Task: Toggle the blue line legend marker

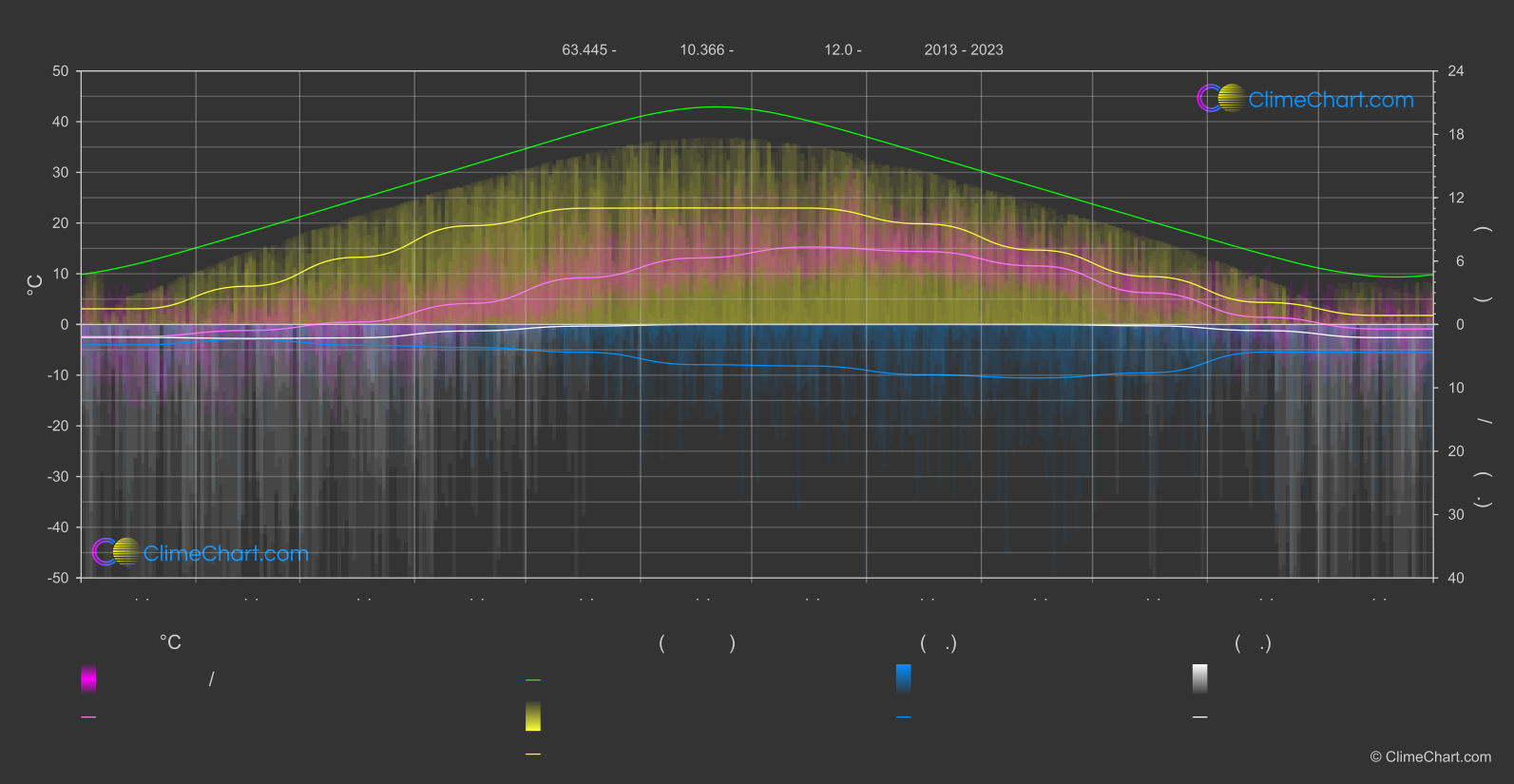Action: click(904, 717)
